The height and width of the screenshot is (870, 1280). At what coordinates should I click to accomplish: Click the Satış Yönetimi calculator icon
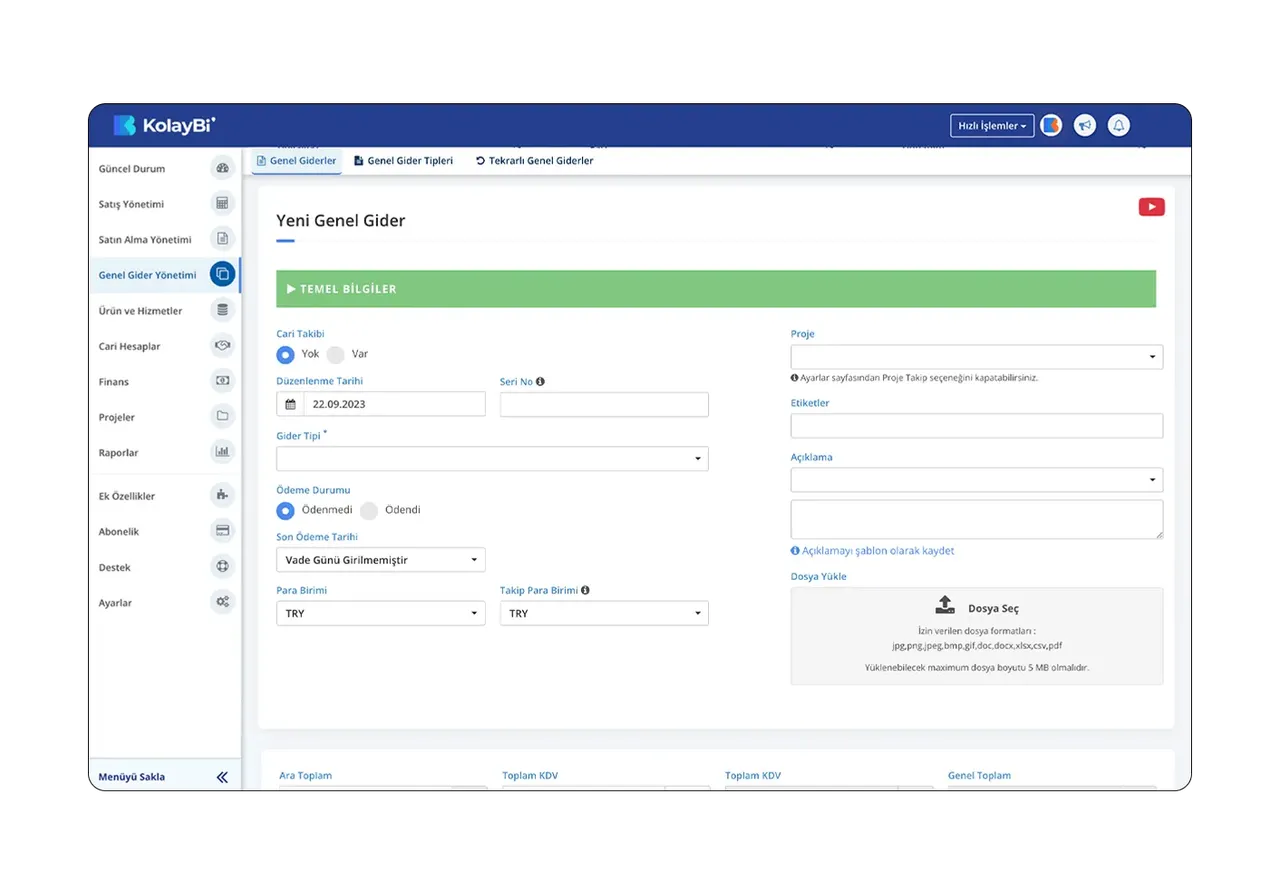pos(222,204)
